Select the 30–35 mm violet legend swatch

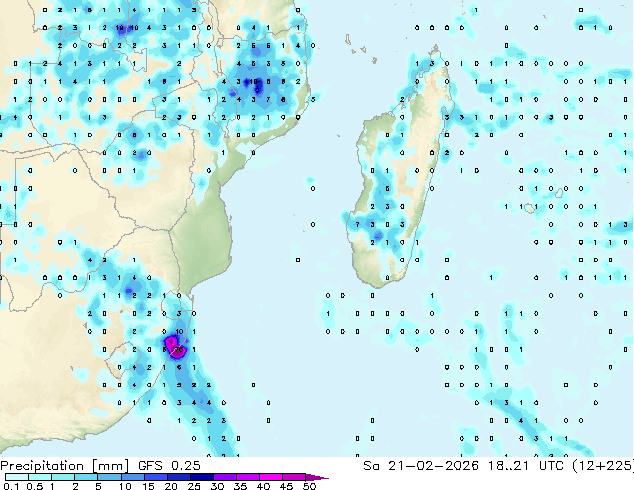click(x=225, y=477)
